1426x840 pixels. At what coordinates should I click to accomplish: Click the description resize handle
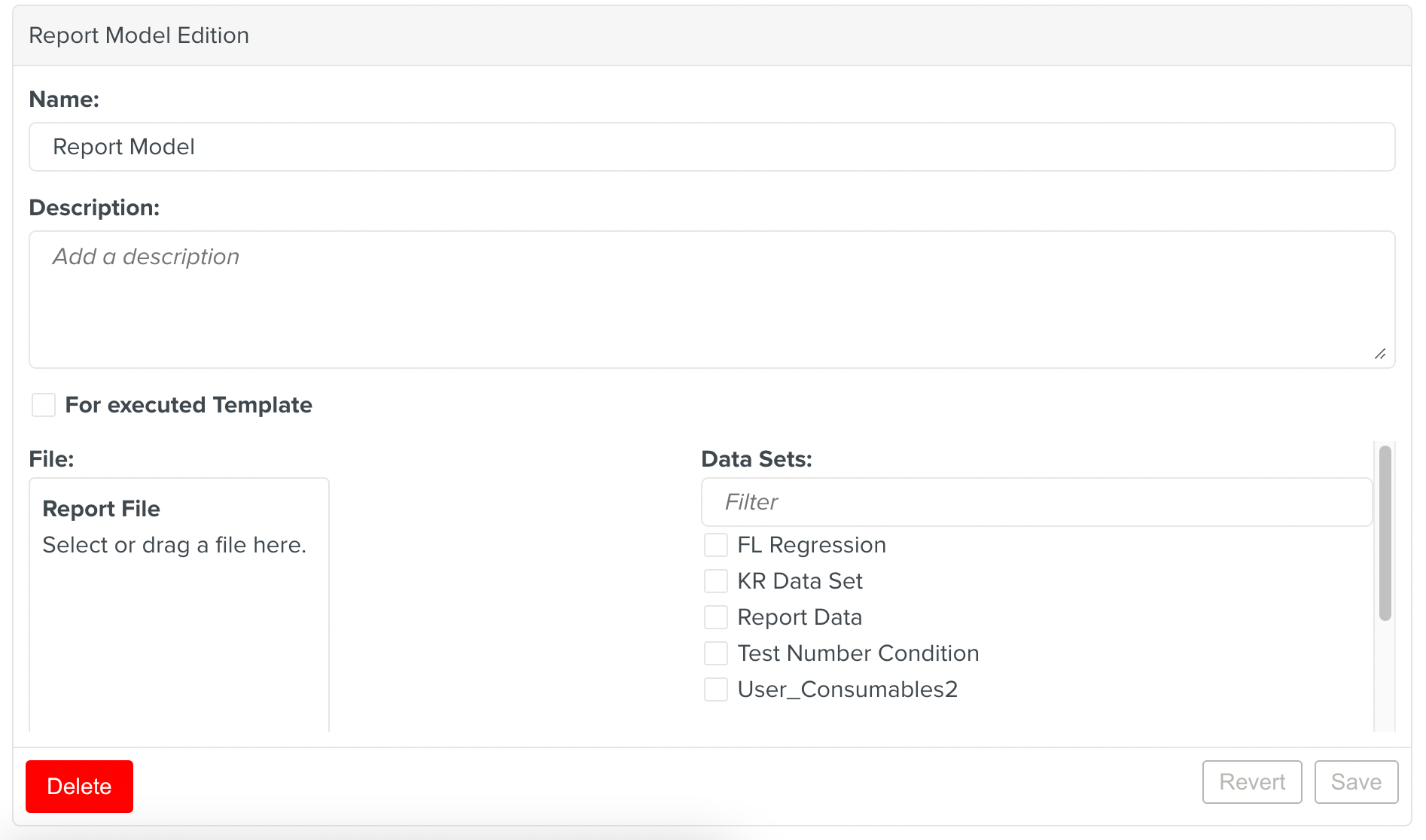(x=1380, y=354)
